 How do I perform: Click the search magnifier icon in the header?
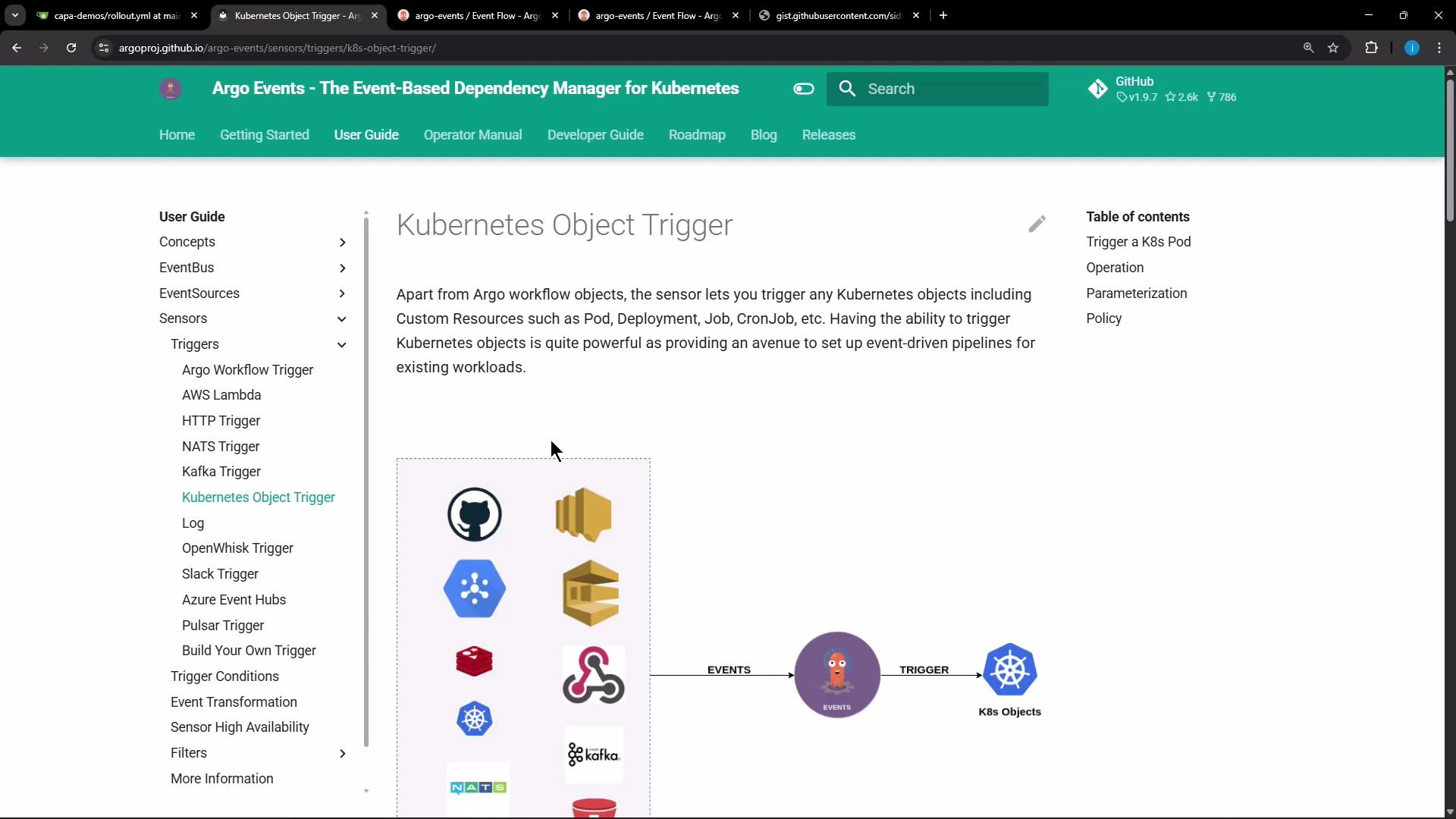(847, 89)
